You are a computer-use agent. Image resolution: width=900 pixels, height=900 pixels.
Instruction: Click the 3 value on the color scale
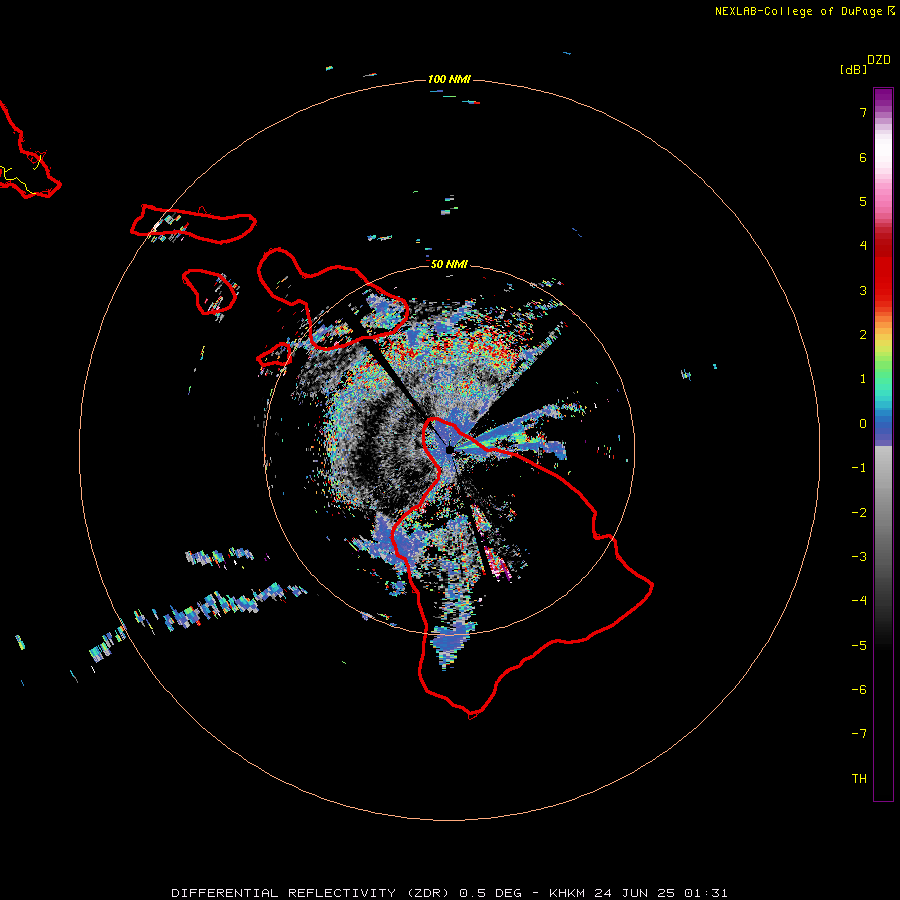tap(863, 290)
